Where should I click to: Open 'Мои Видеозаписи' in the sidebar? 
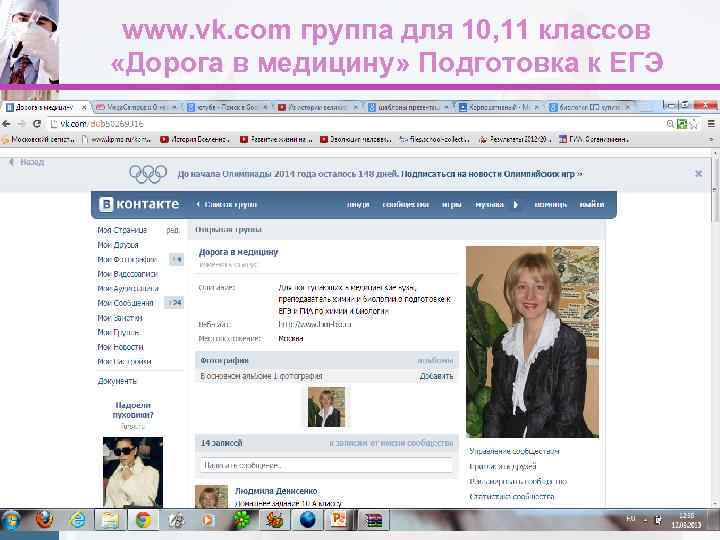128,274
